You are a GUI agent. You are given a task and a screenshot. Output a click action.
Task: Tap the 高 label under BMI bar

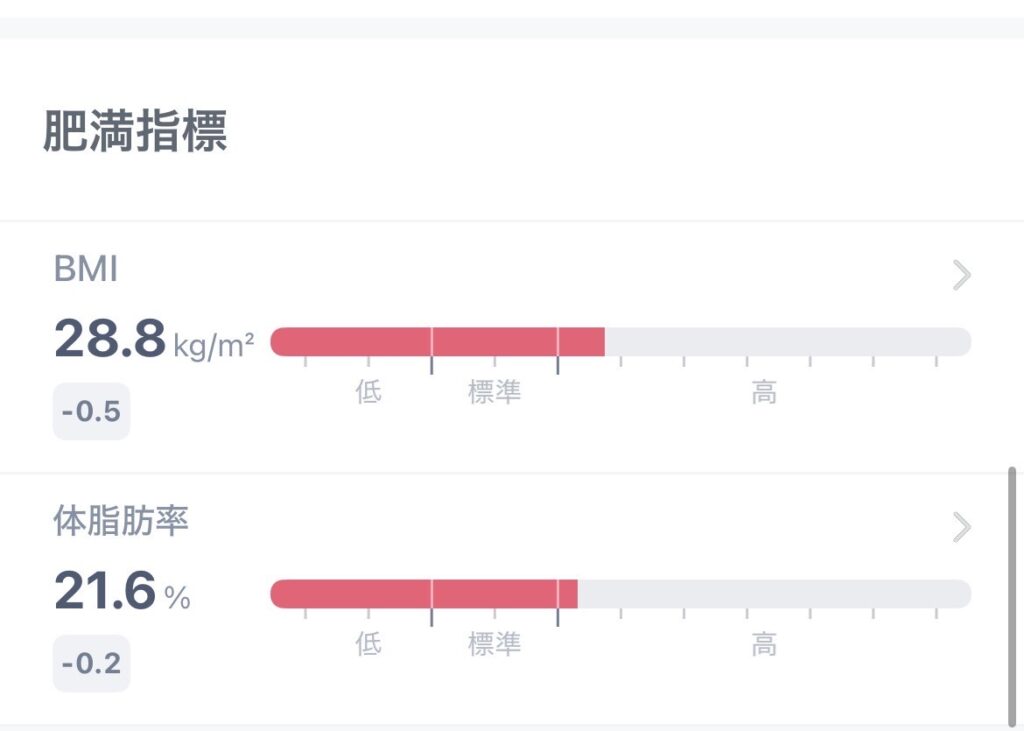click(x=764, y=392)
